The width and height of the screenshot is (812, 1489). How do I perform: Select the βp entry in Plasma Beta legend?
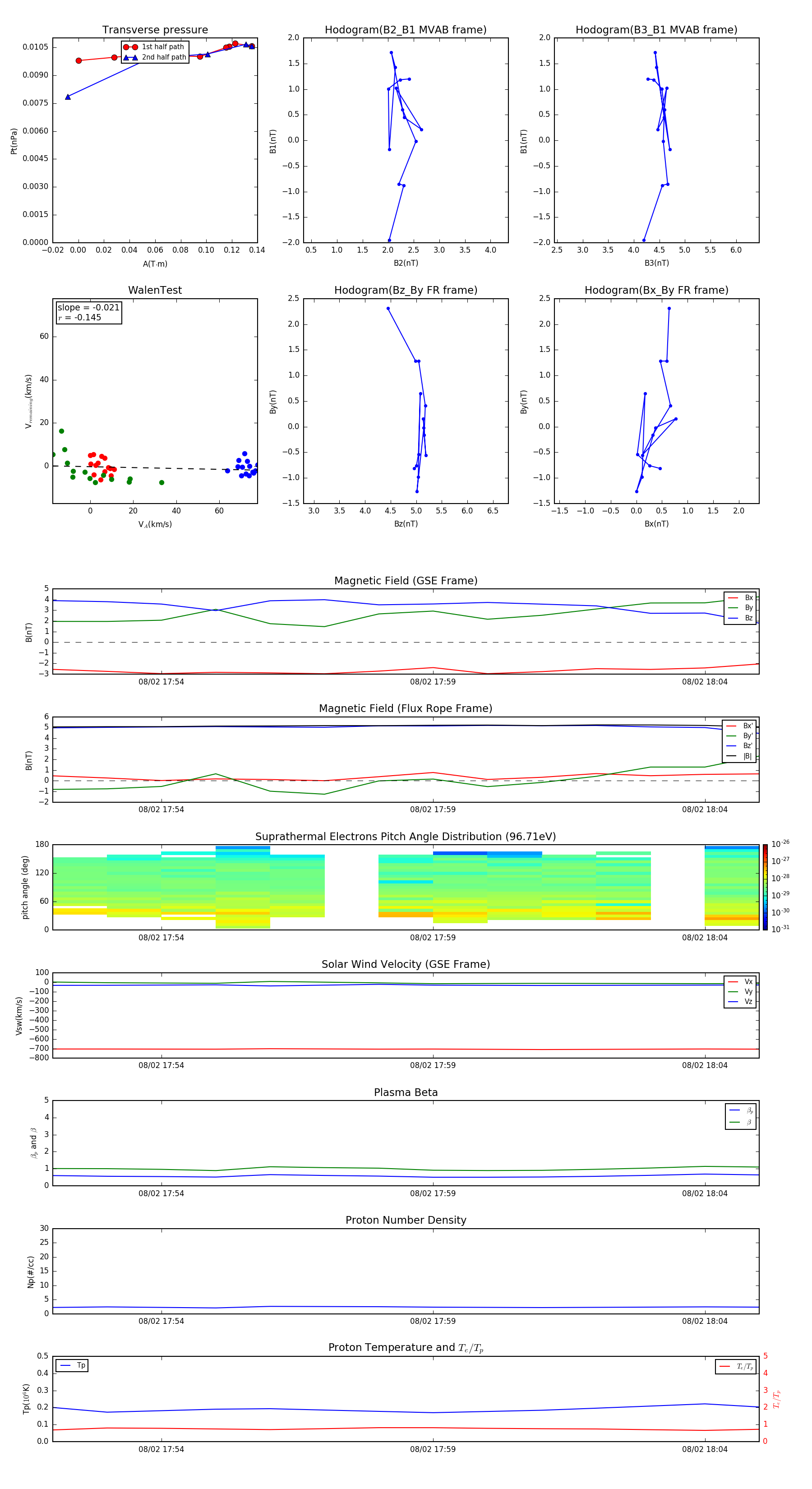point(741,1110)
